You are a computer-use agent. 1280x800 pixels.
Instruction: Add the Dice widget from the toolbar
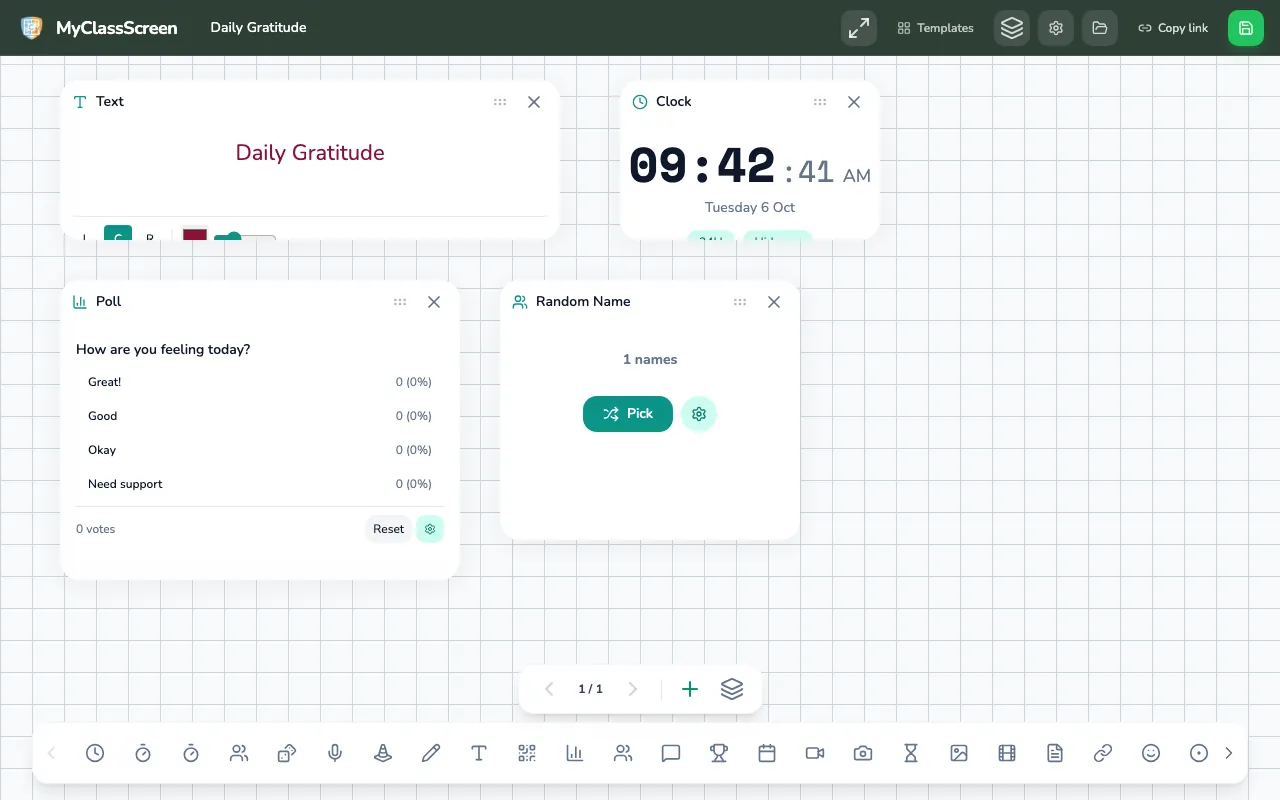(287, 753)
